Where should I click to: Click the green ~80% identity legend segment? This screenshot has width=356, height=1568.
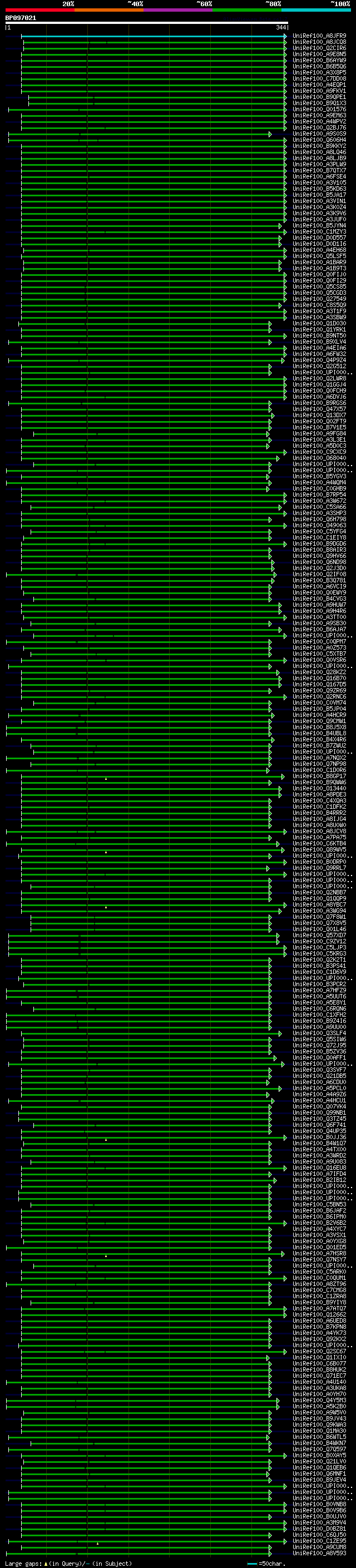pyautogui.click(x=247, y=10)
